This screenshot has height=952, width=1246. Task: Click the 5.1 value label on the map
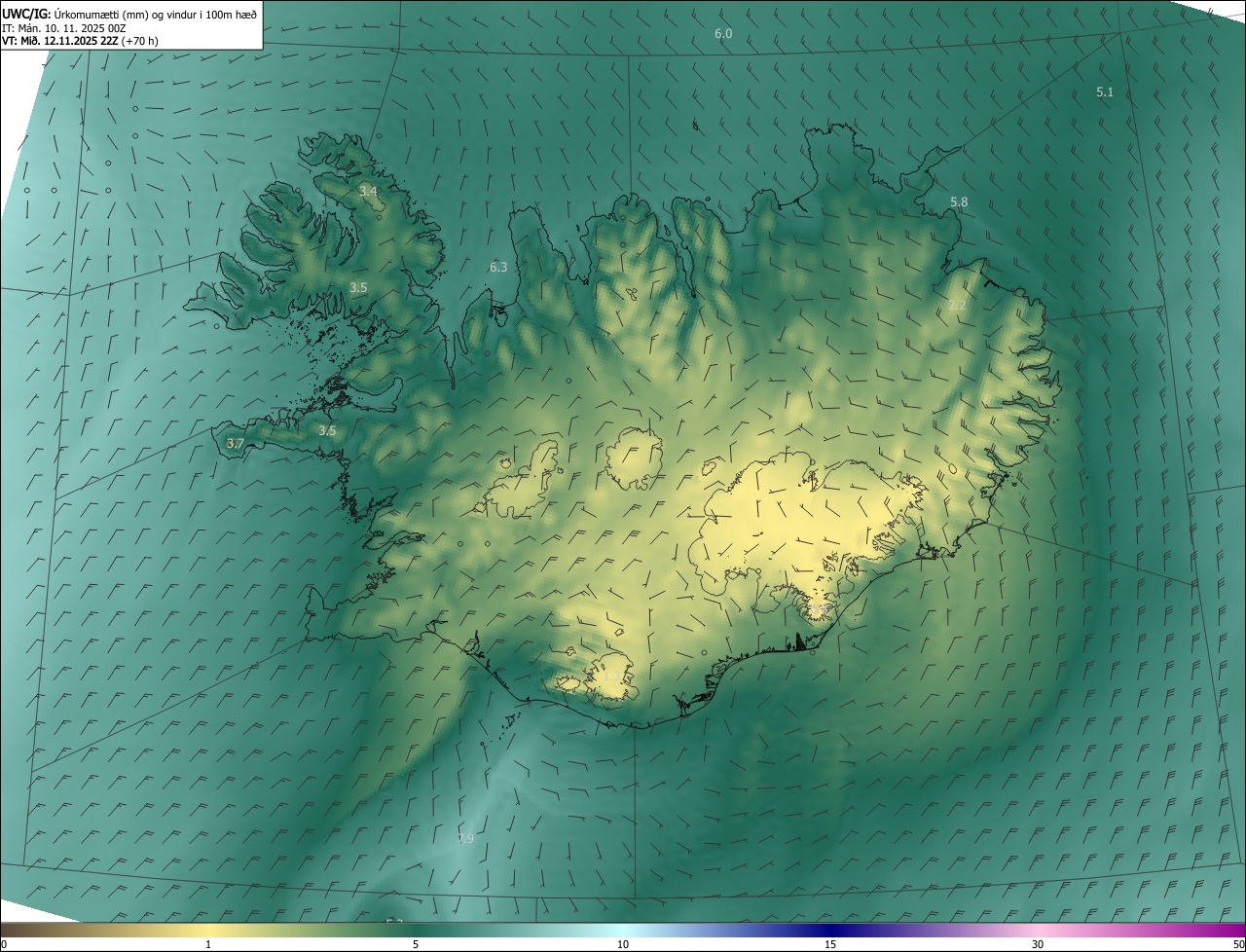point(1105,92)
